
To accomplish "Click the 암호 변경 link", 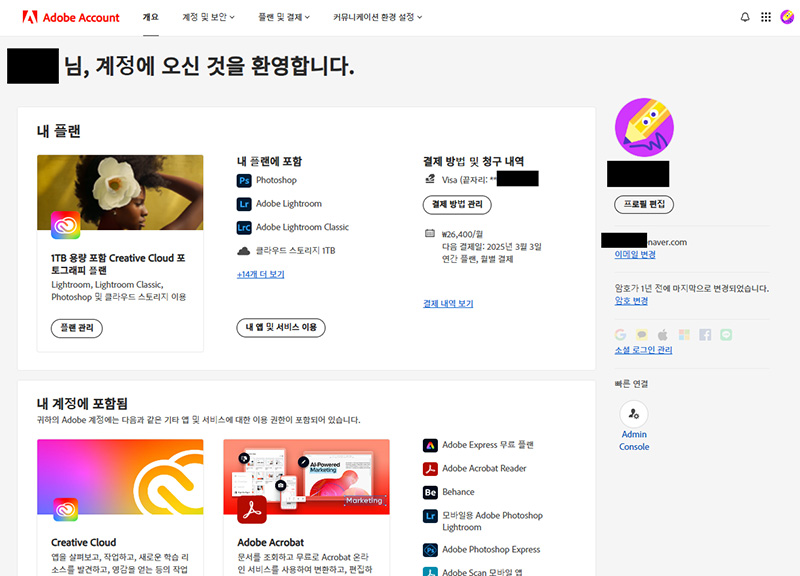I will coord(631,301).
